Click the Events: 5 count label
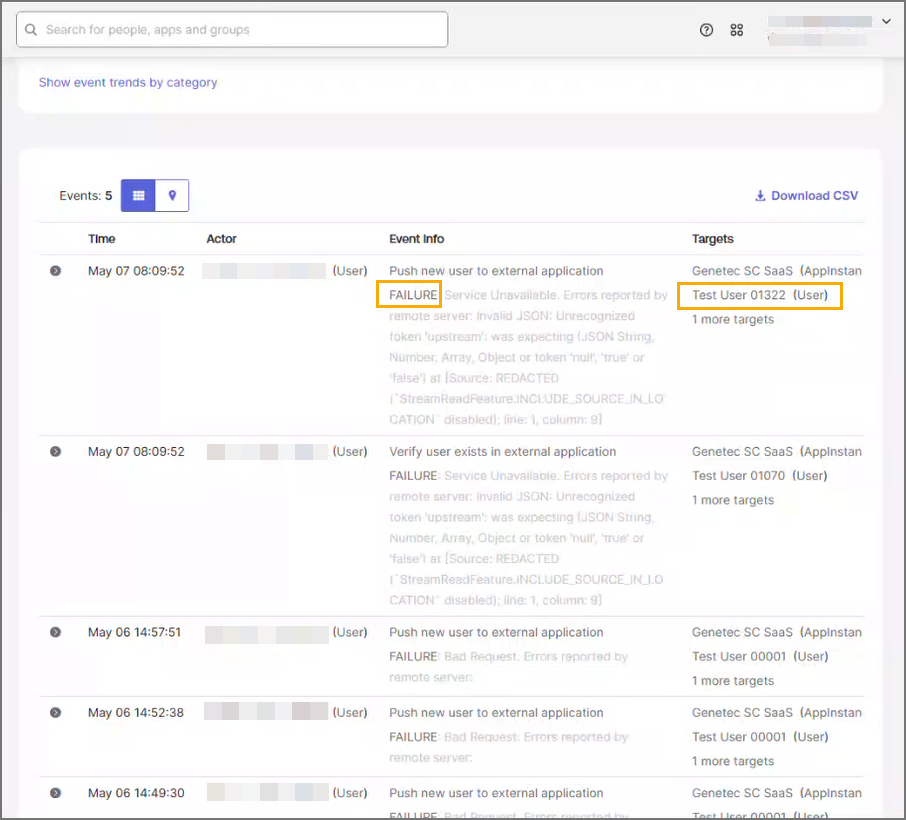 point(86,196)
